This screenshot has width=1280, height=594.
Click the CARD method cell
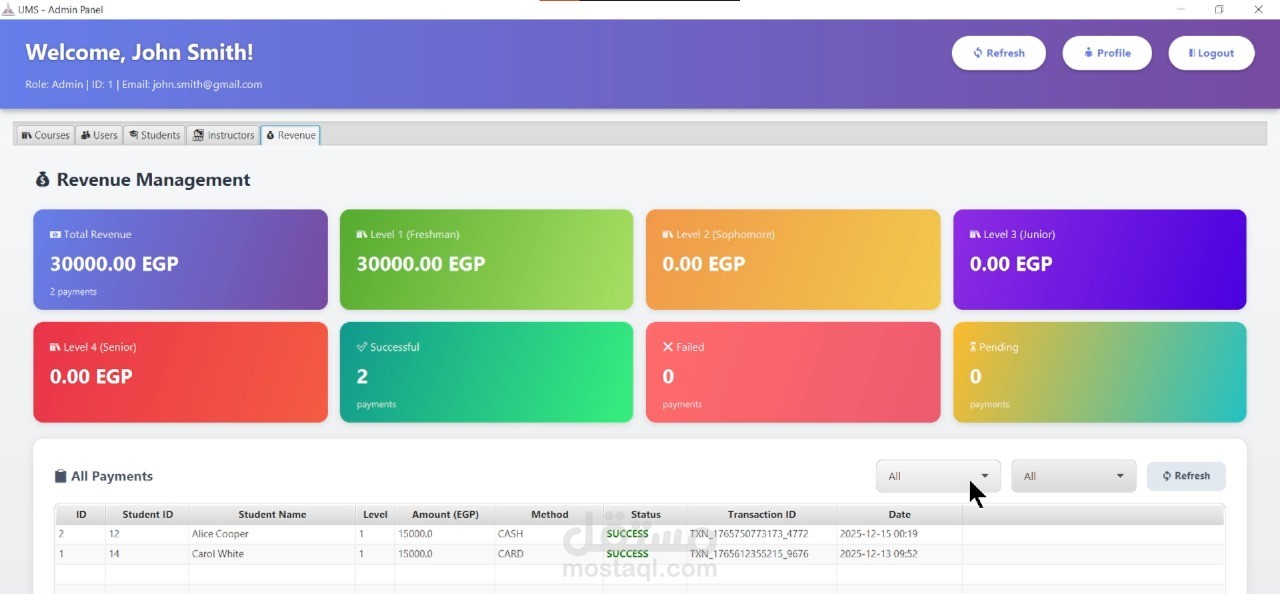[549, 554]
